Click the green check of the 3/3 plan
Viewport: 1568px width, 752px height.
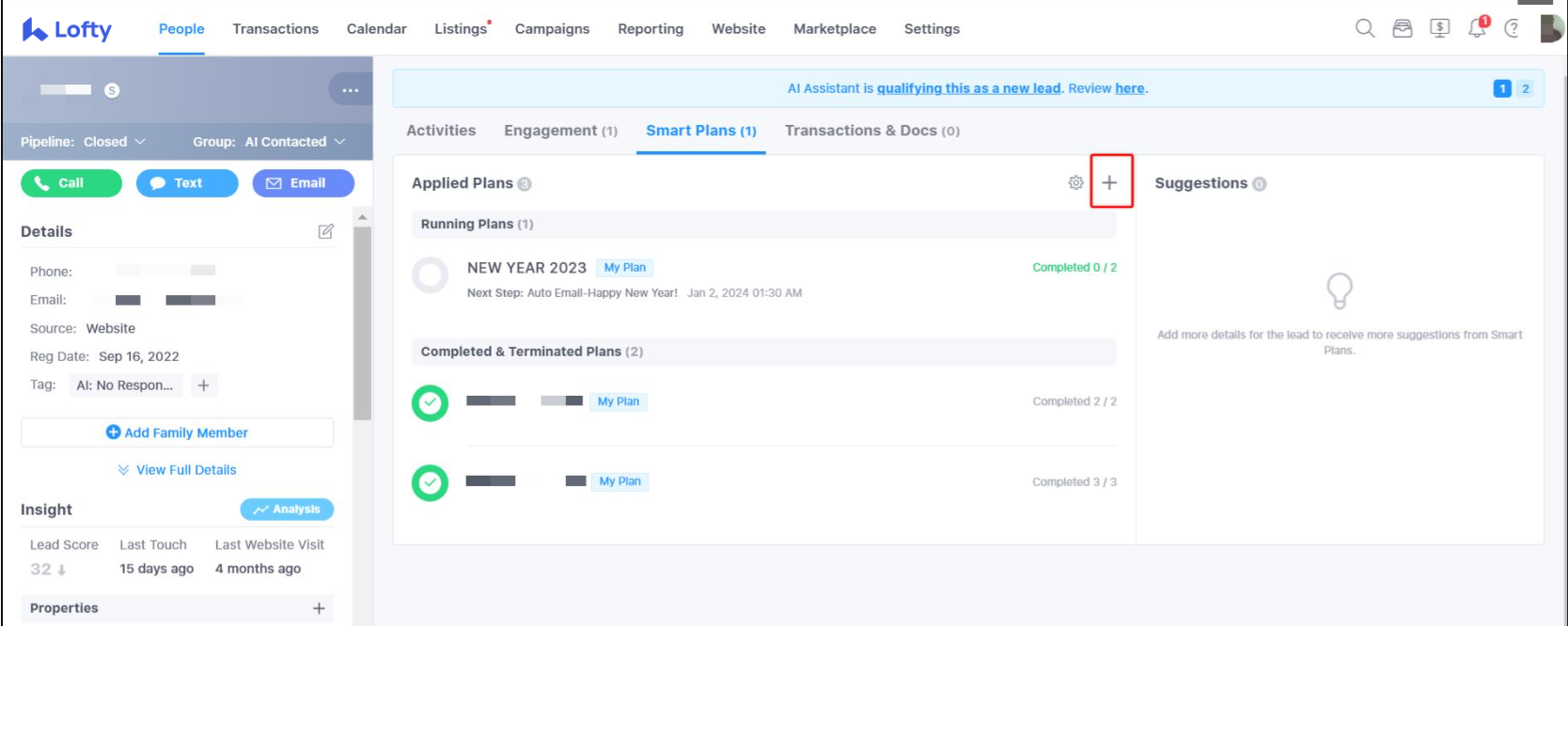(431, 483)
